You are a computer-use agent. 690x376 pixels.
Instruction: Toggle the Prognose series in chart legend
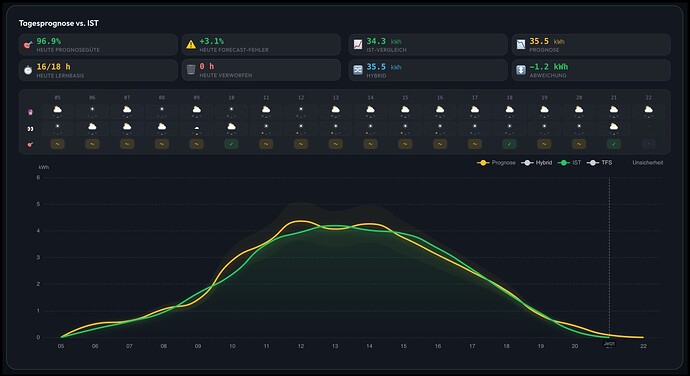[496, 163]
